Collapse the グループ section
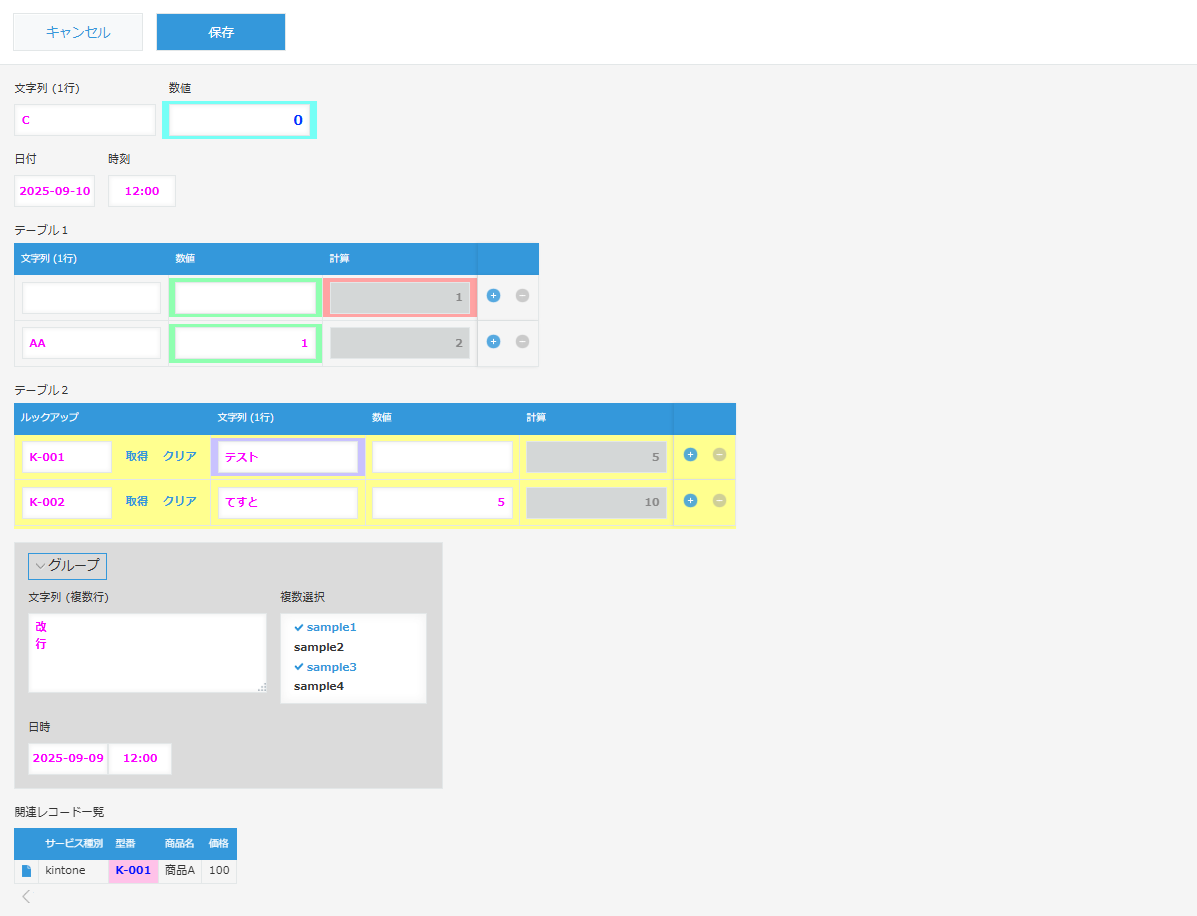1197x916 pixels. click(67, 566)
